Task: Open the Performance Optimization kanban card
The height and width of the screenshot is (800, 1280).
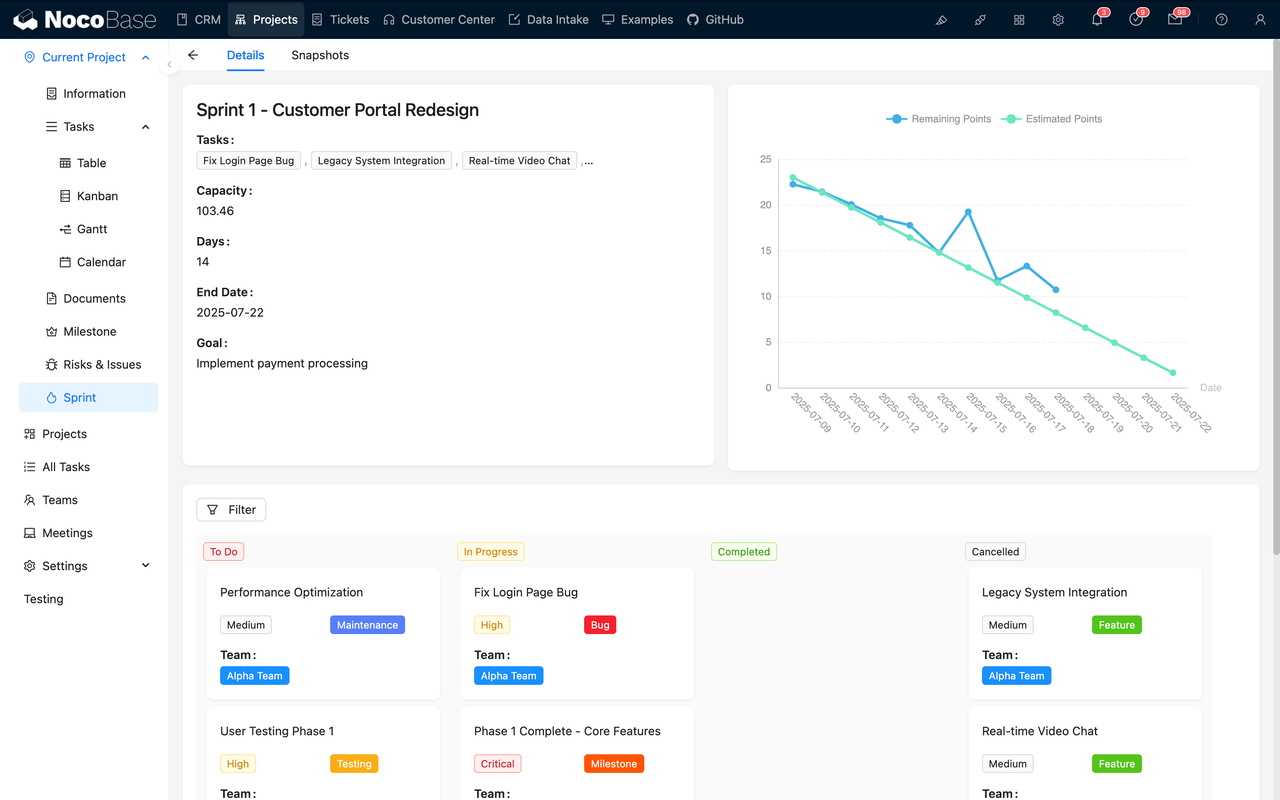Action: (x=323, y=634)
